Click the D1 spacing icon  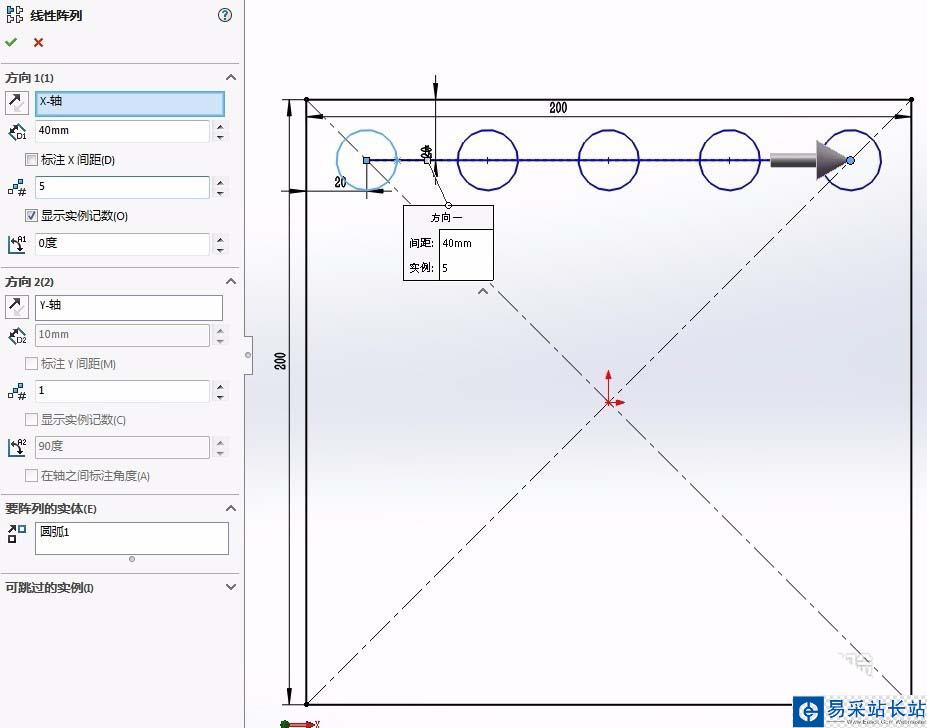coord(17,132)
